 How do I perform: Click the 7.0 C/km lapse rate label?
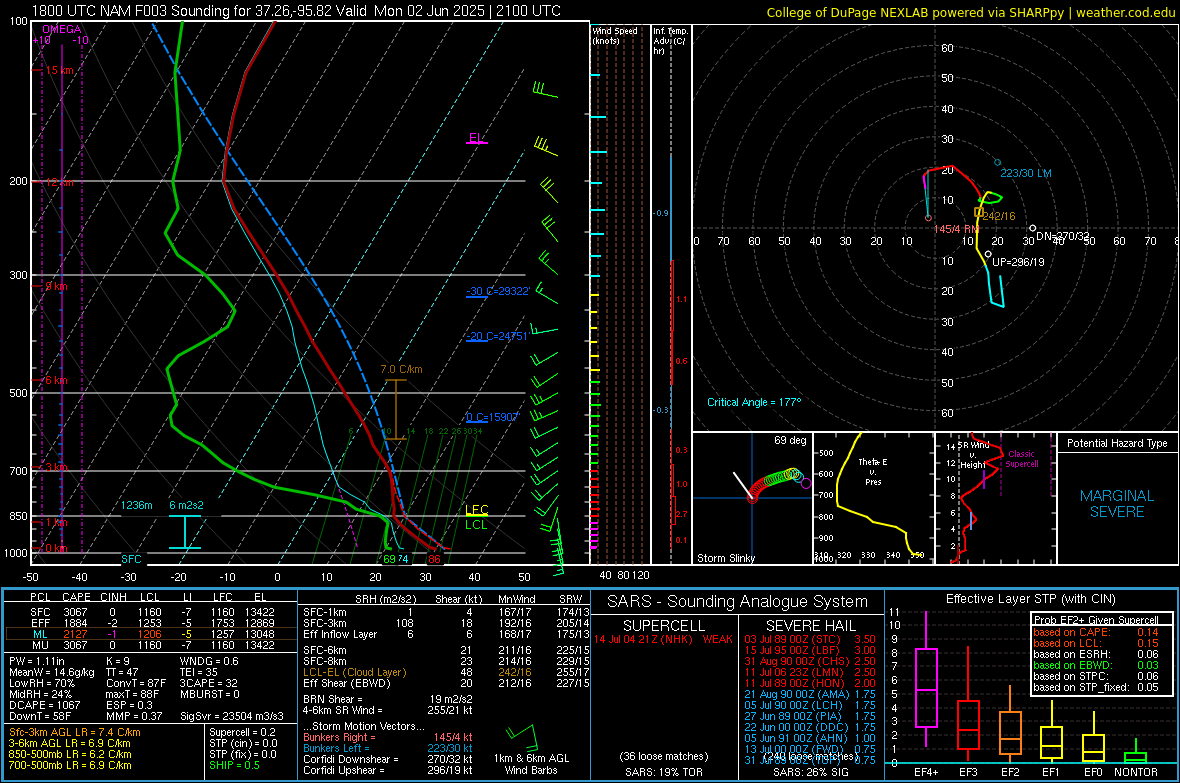coord(401,369)
